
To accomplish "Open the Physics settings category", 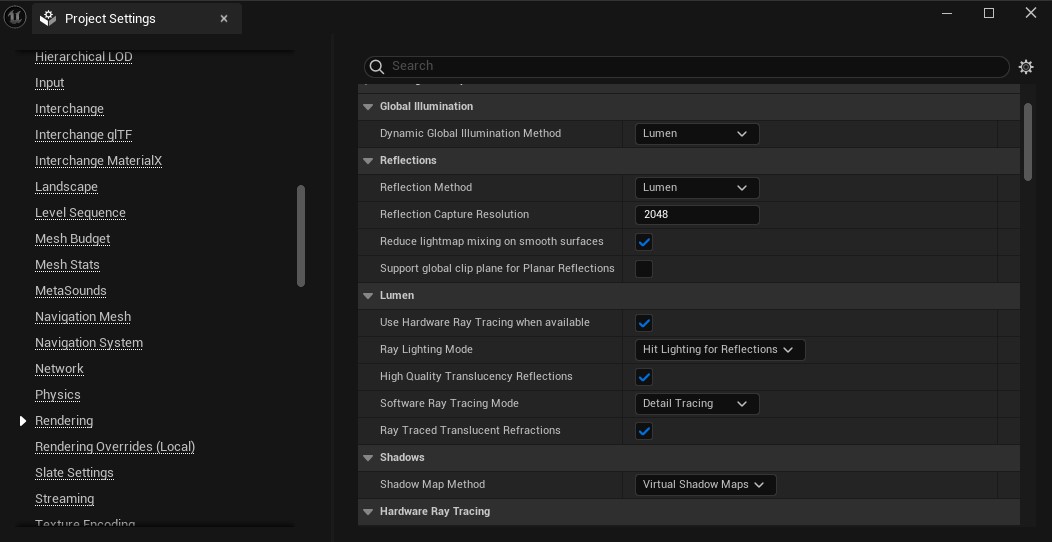I will point(58,395).
